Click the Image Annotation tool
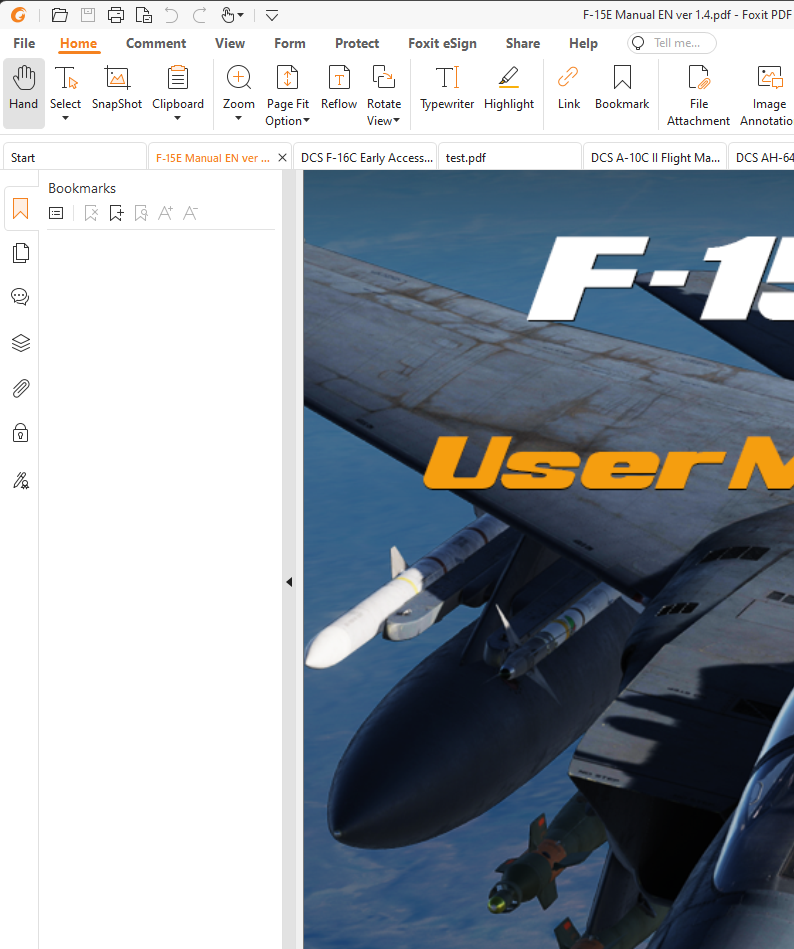Image resolution: width=794 pixels, height=949 pixels. click(767, 96)
